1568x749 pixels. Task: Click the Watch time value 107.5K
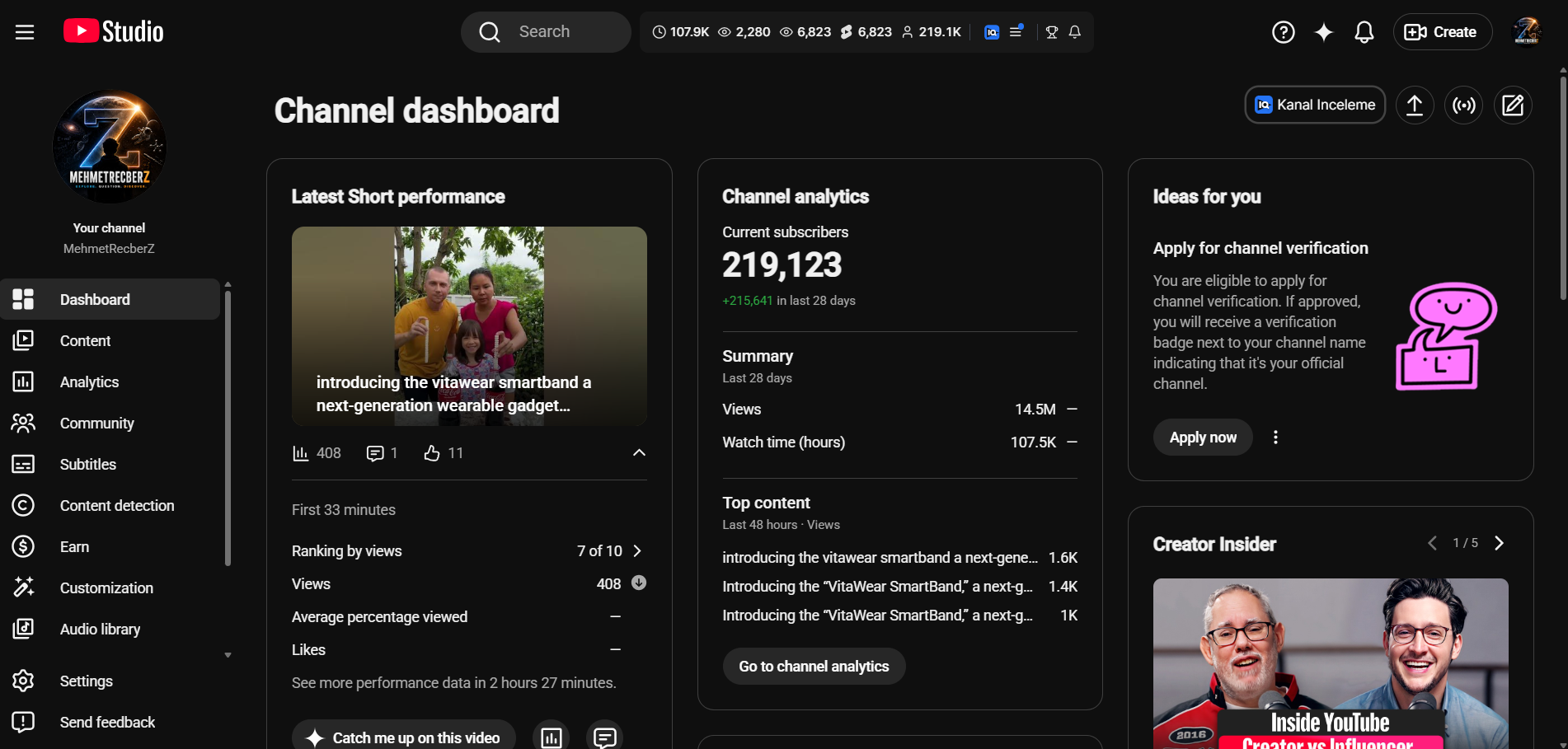point(1033,442)
